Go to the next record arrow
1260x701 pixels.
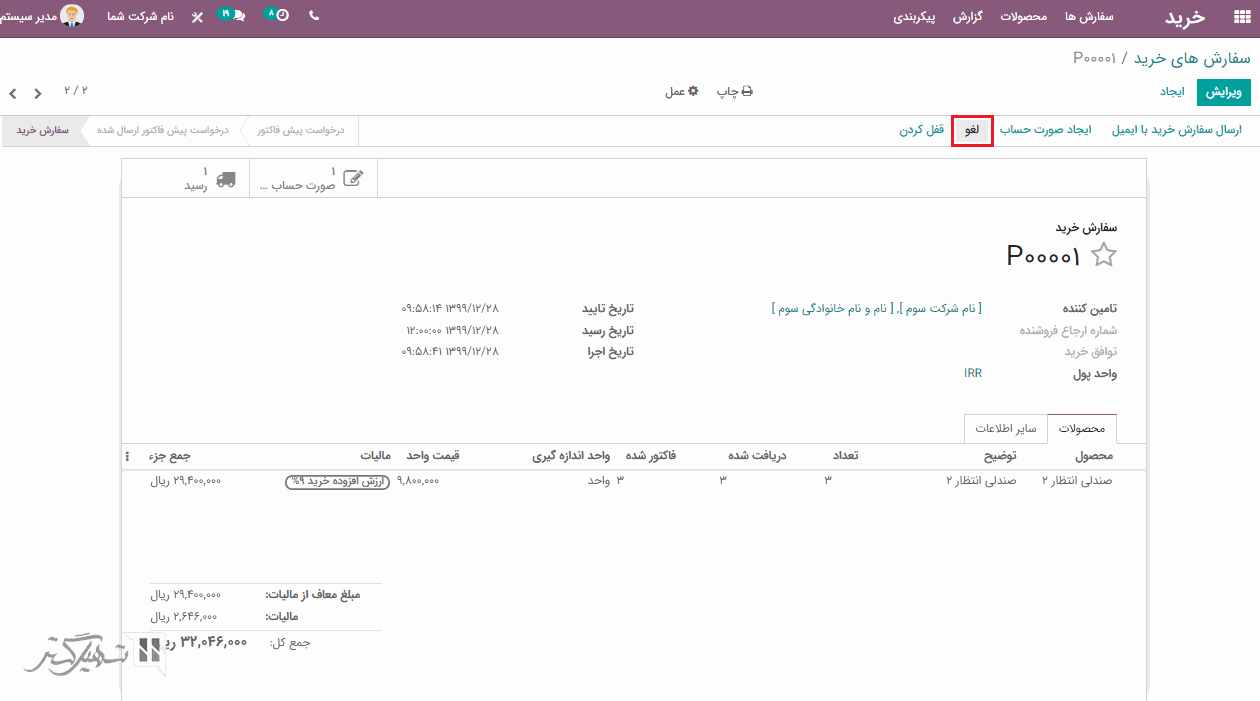[13, 93]
